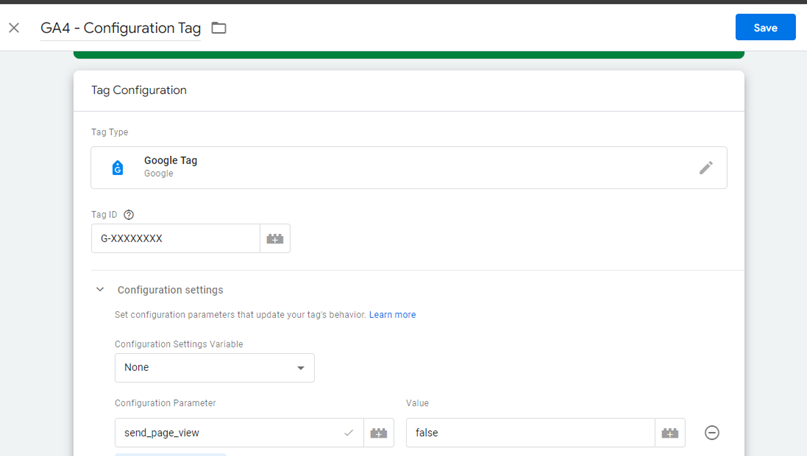Viewport: 807px width, 456px height.
Task: Click the blue Google Tag logo icon
Action: pos(118,168)
